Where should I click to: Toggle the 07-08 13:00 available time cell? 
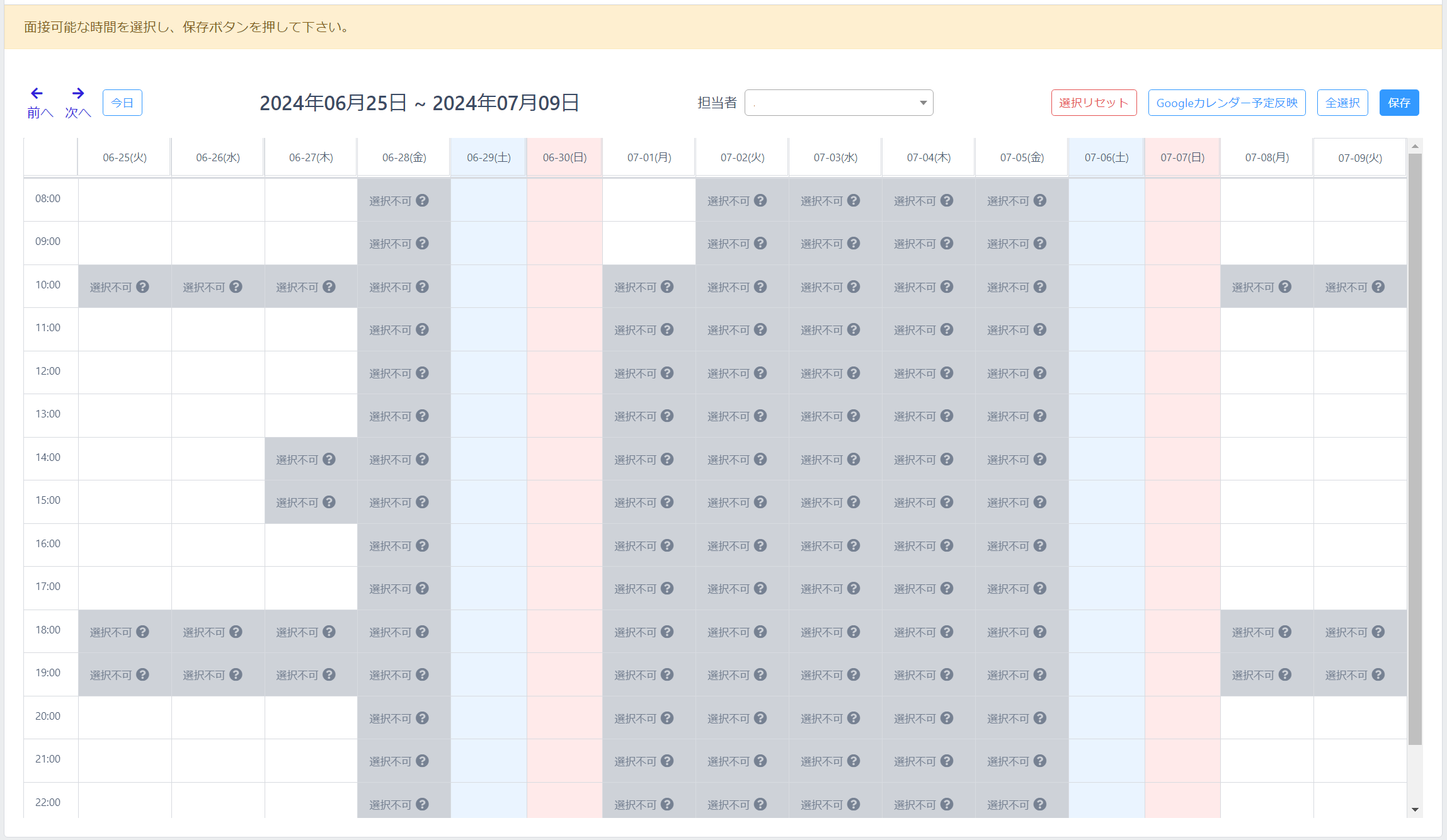coord(1267,416)
